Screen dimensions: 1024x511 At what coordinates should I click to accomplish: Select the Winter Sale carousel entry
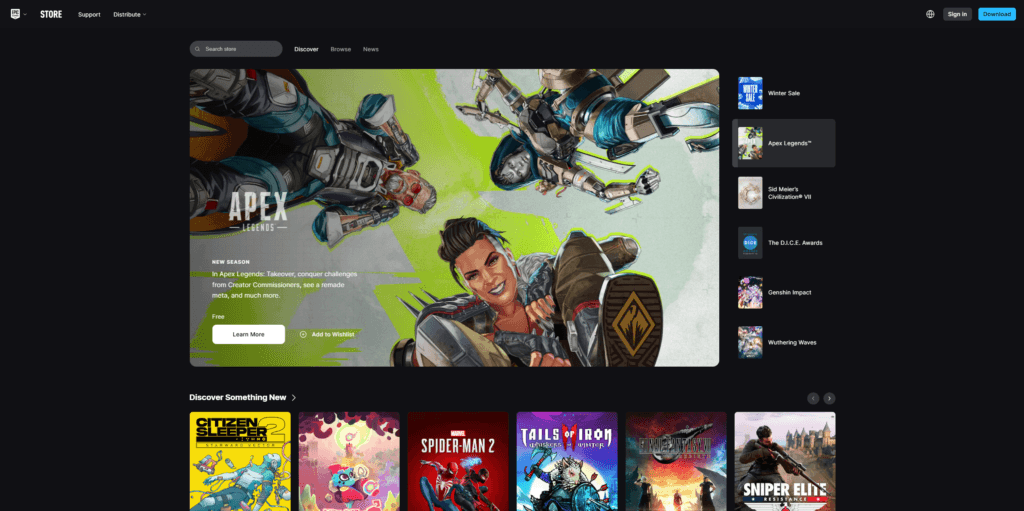point(783,93)
